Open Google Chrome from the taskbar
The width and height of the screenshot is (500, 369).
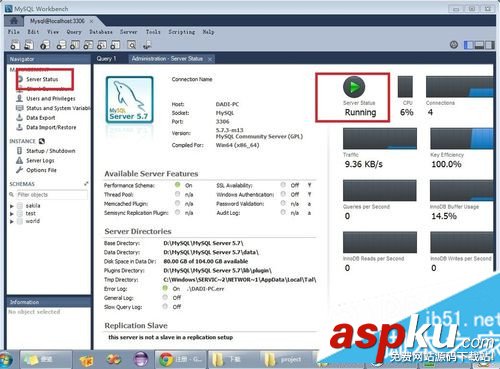pyautogui.click(x=181, y=360)
